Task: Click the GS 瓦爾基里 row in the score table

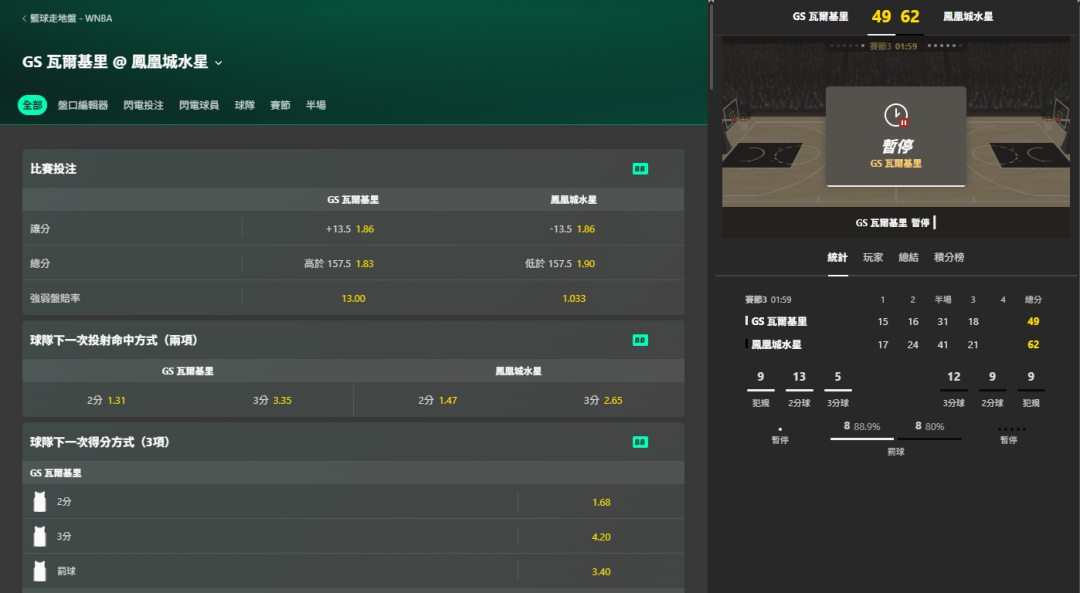Action: tap(893, 322)
